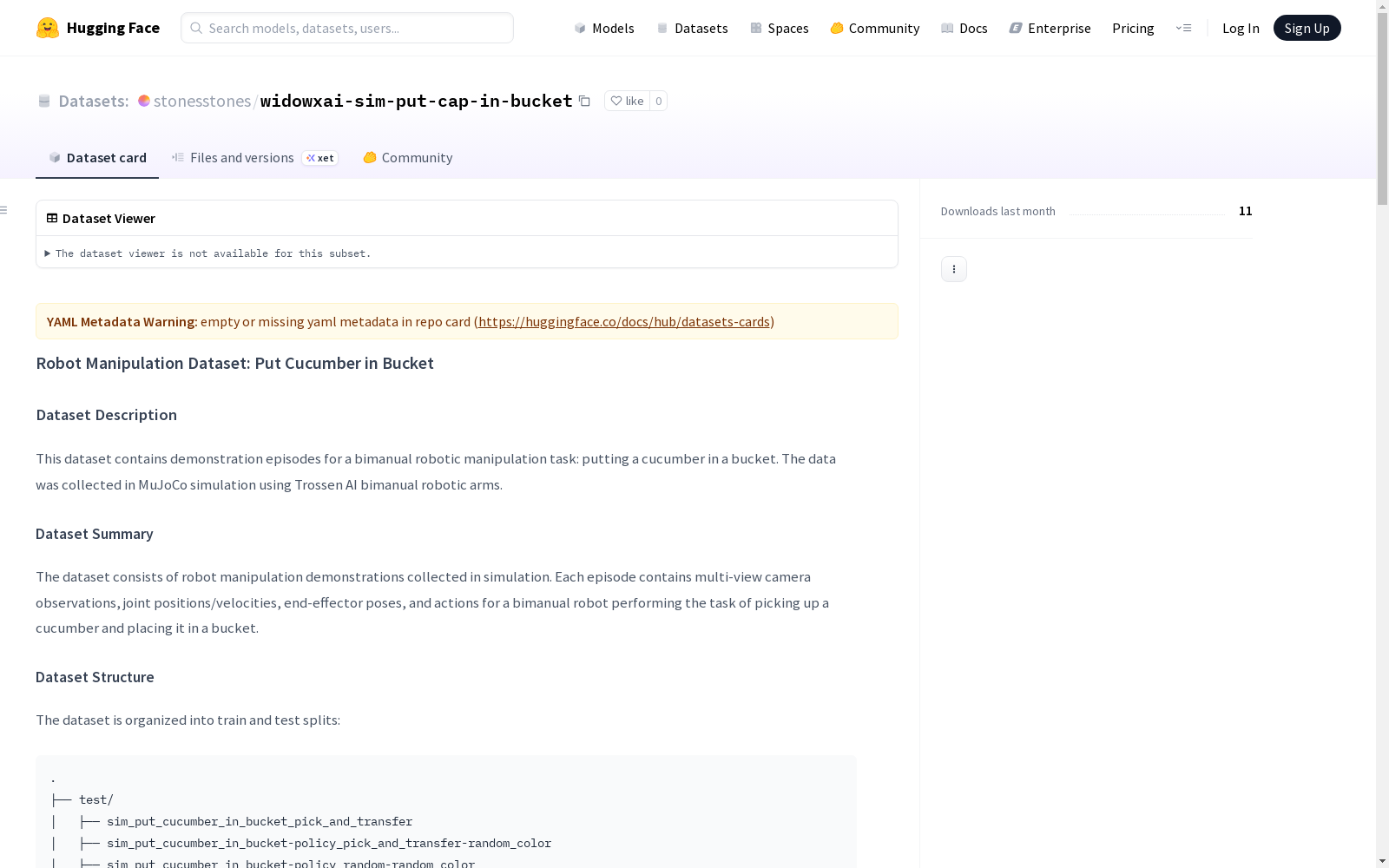Click the policy_pick_and_transfer-random_color tree line
Screen dimensions: 1389x868
pos(329,843)
